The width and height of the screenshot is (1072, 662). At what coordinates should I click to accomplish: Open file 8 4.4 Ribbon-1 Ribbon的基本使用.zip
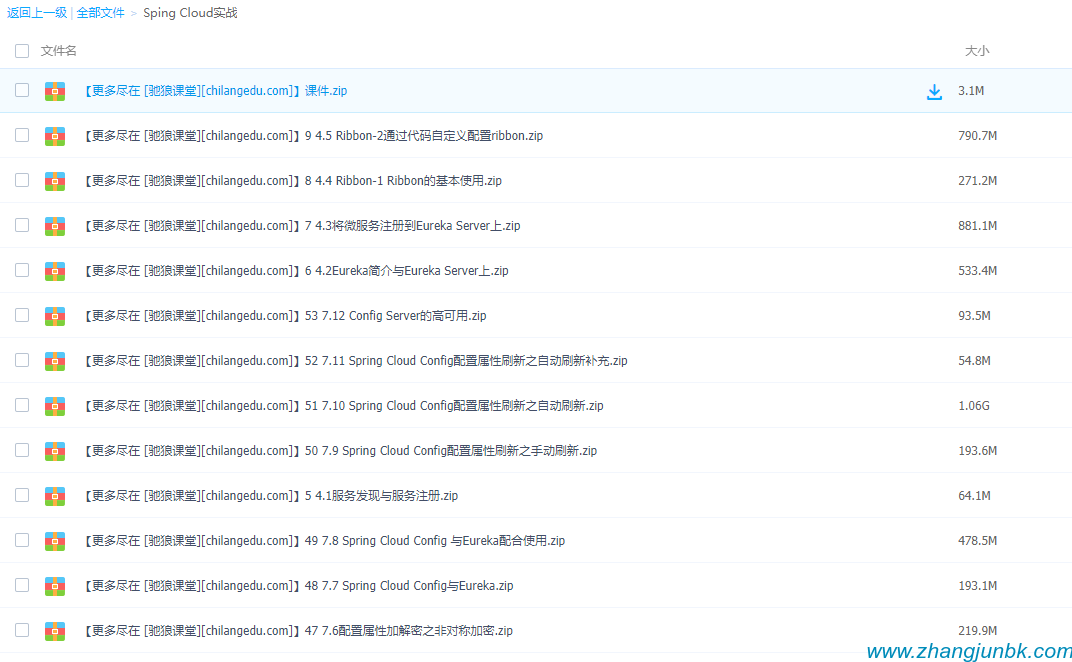click(293, 181)
